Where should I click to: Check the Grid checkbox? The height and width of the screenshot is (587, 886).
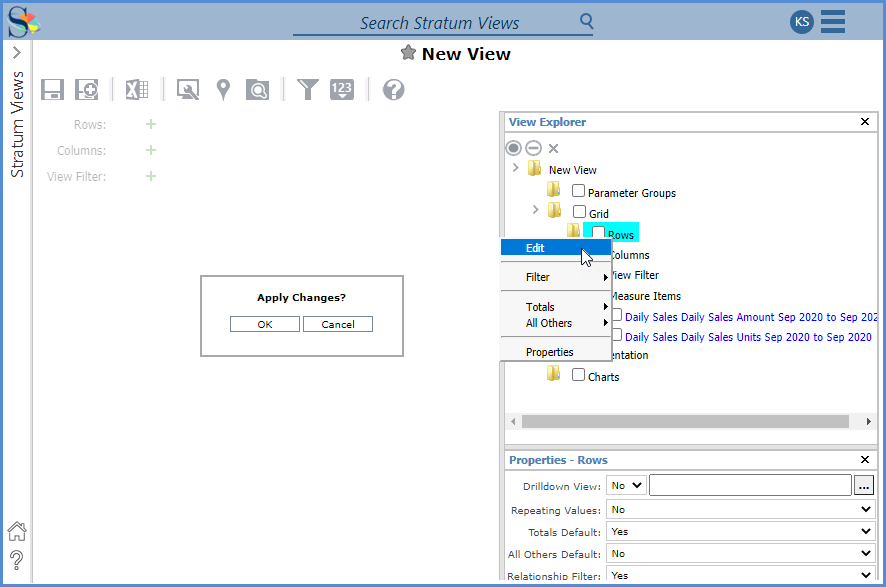[579, 212]
